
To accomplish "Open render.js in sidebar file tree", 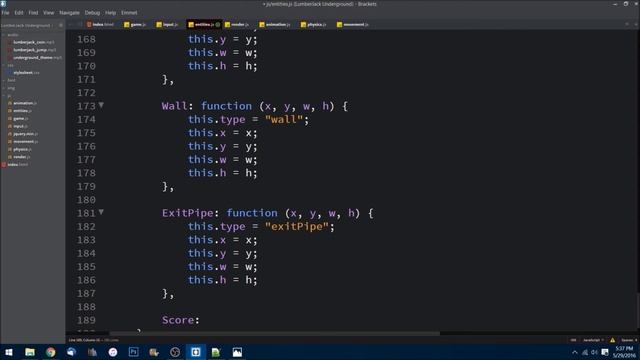I will point(22,157).
